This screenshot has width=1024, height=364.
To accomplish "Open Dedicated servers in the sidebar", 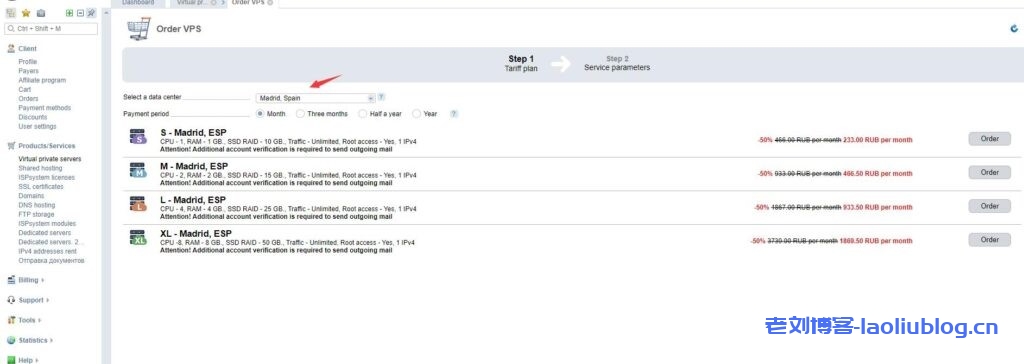I will (x=45, y=233).
